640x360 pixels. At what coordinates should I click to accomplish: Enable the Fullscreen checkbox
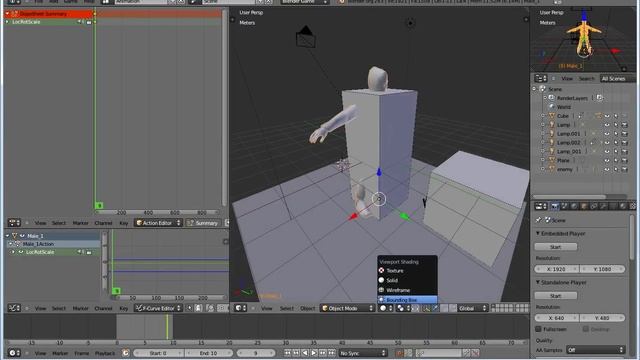538,329
